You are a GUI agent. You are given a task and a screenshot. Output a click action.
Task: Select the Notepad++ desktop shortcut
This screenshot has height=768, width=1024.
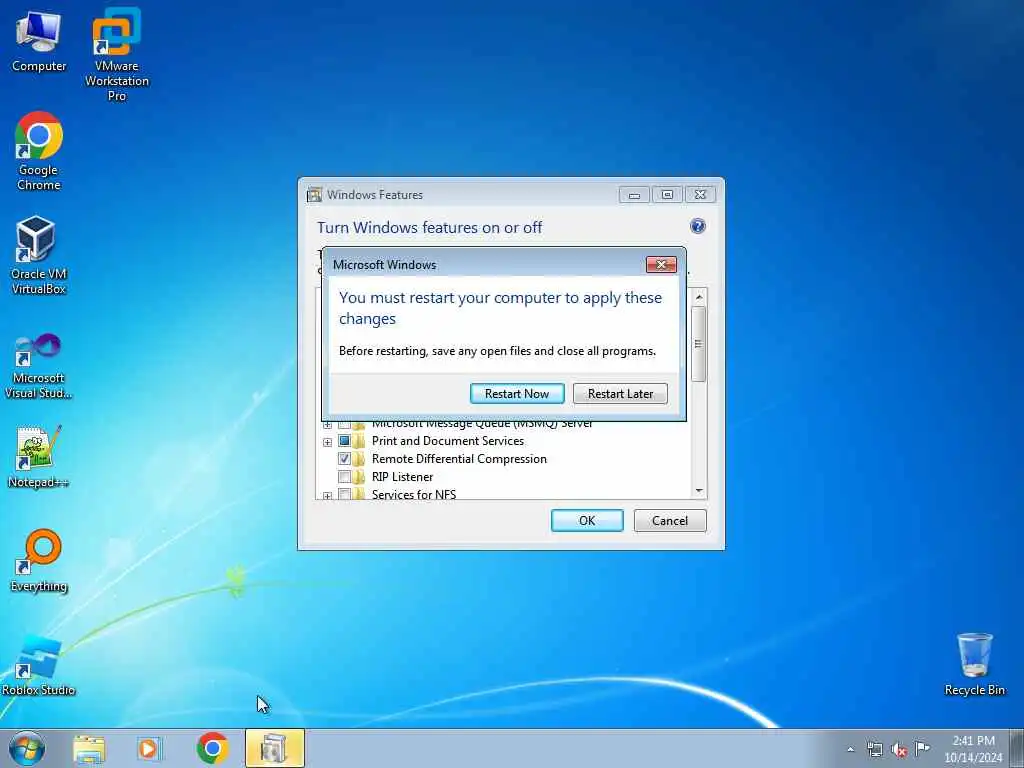pyautogui.click(x=39, y=456)
